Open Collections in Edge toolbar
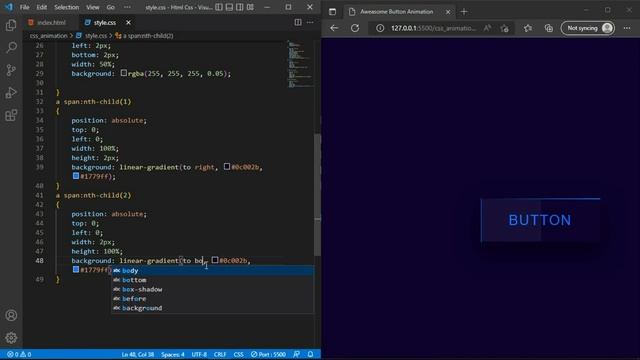 [x=549, y=28]
